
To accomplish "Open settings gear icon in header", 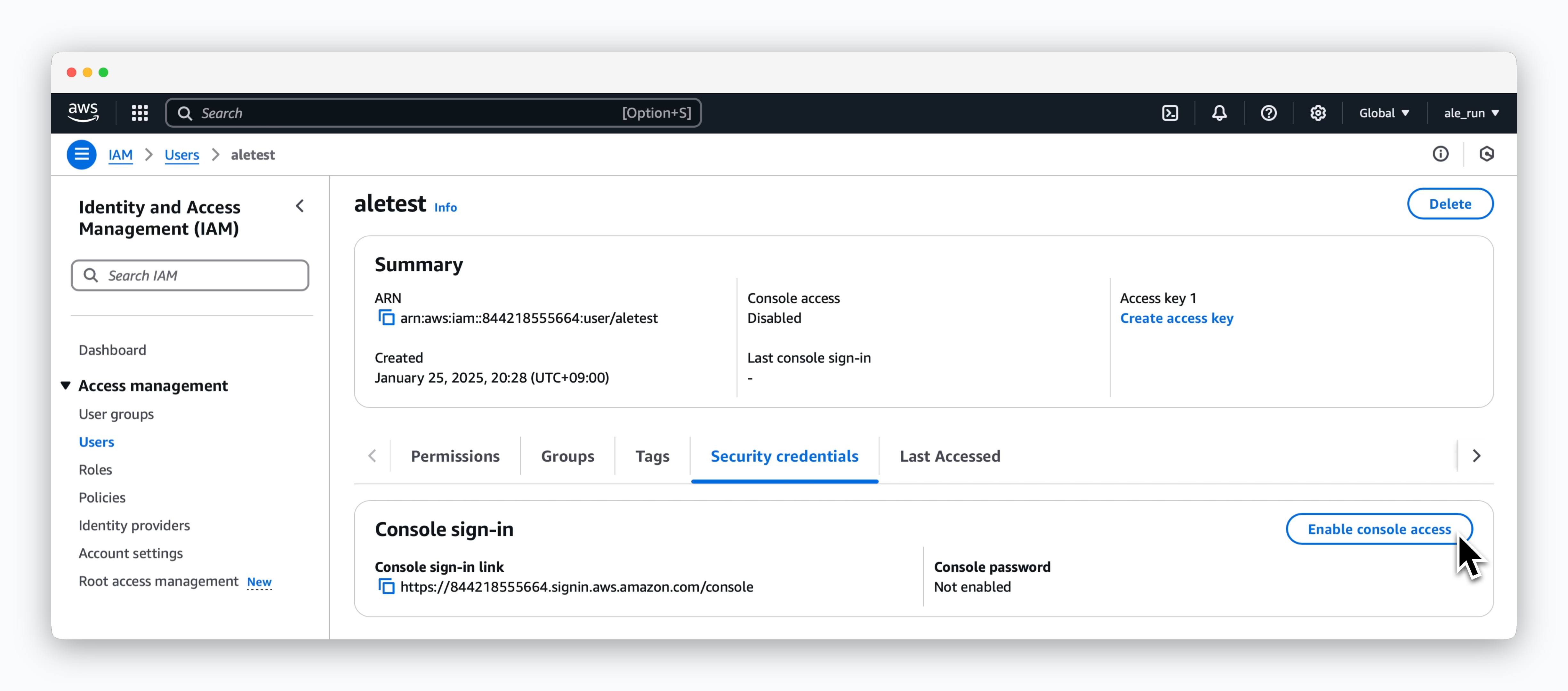I will click(1318, 113).
